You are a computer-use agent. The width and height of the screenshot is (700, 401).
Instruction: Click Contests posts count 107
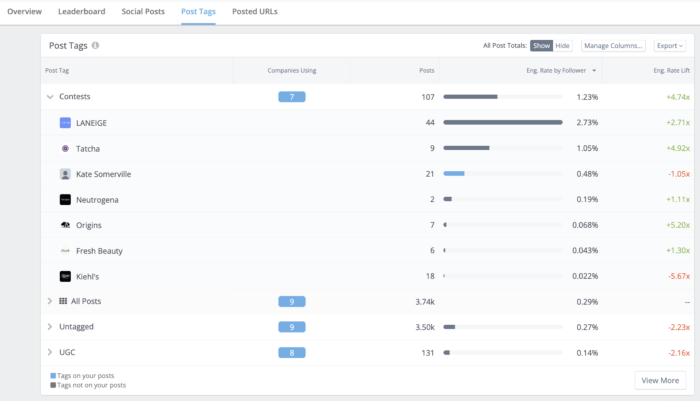tap(428, 97)
